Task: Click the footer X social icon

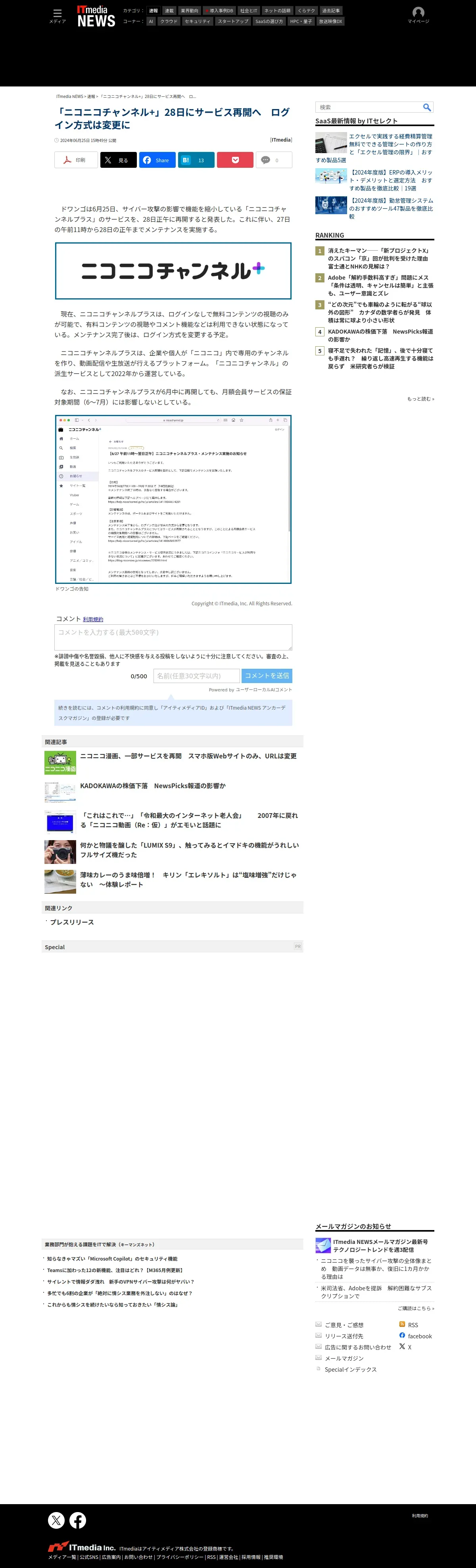Action: tap(56, 1520)
